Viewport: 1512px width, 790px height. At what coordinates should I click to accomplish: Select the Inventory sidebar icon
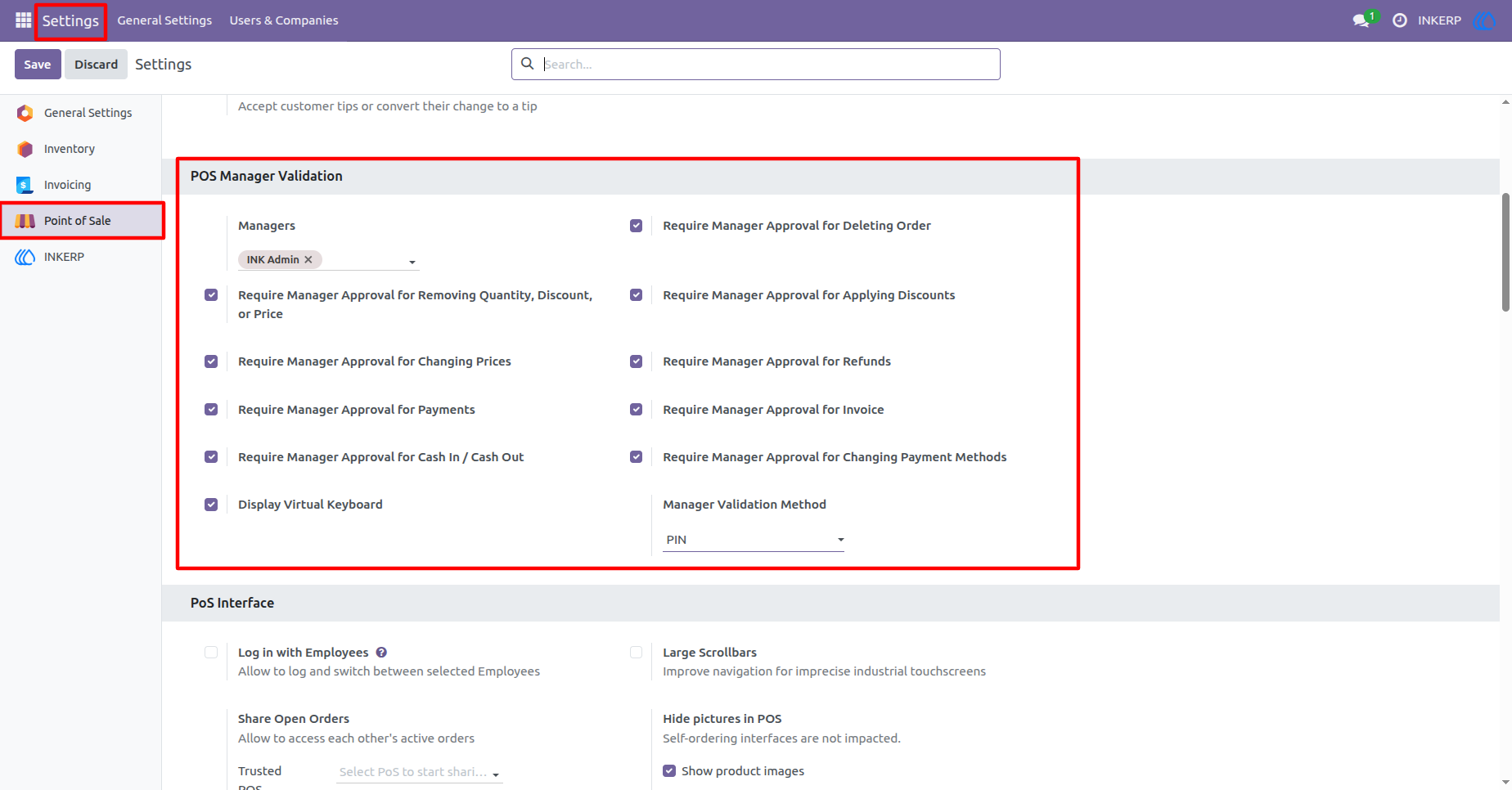point(25,149)
